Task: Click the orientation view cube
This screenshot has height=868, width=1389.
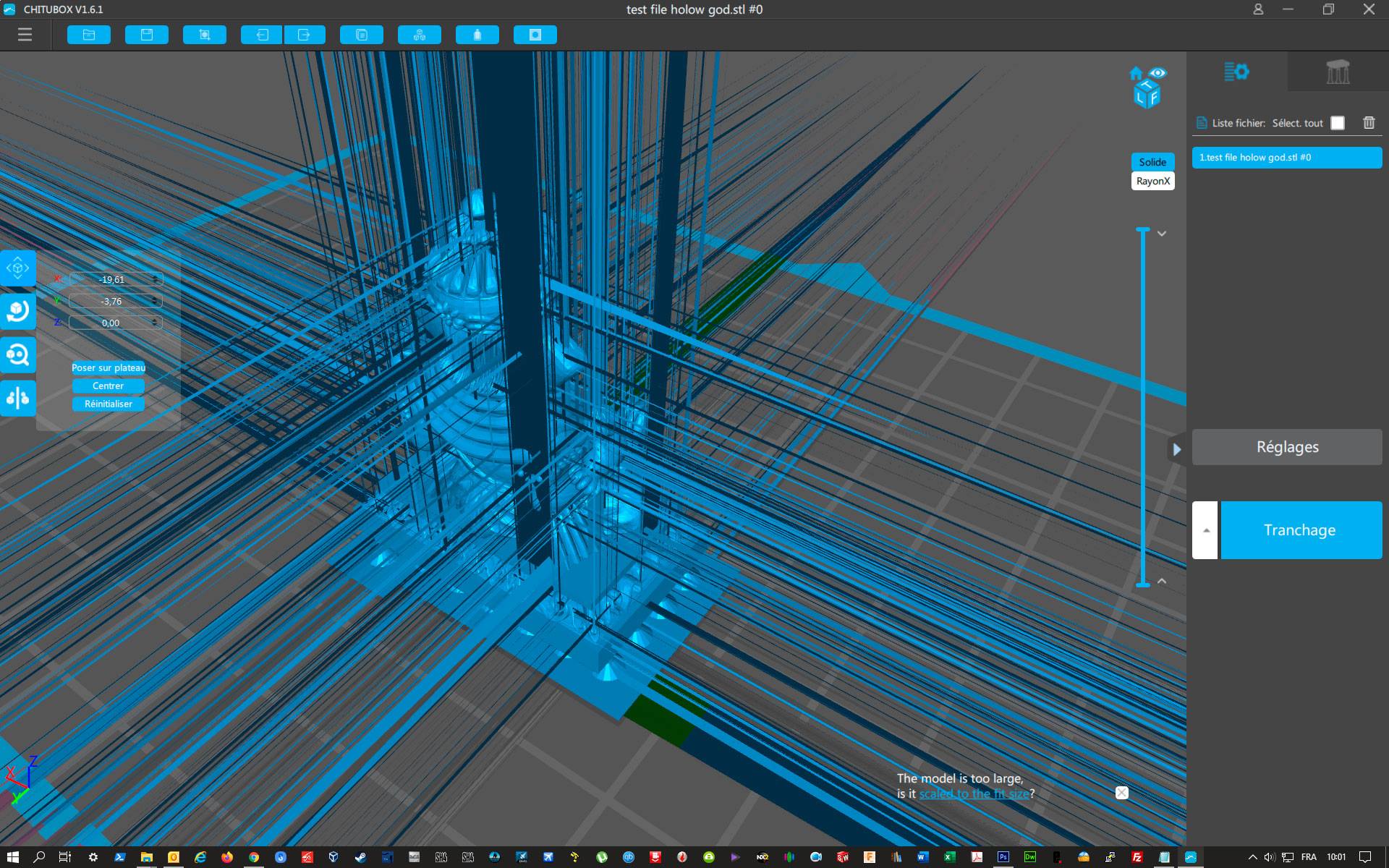Action: tap(1147, 95)
